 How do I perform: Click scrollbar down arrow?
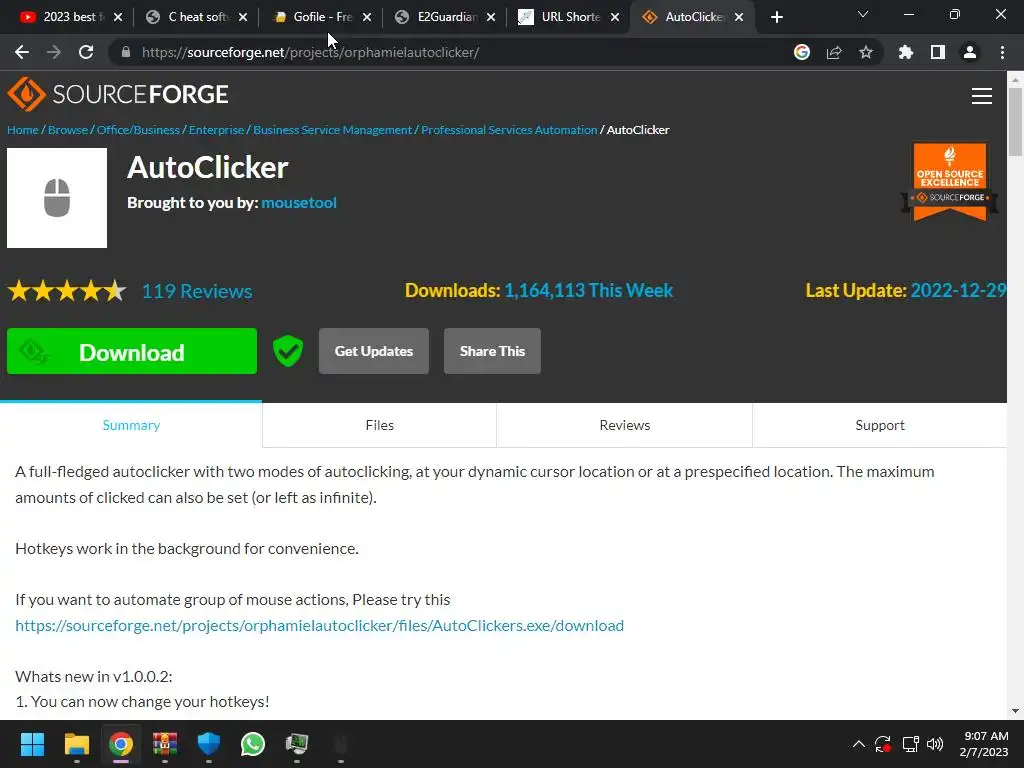(x=1015, y=711)
